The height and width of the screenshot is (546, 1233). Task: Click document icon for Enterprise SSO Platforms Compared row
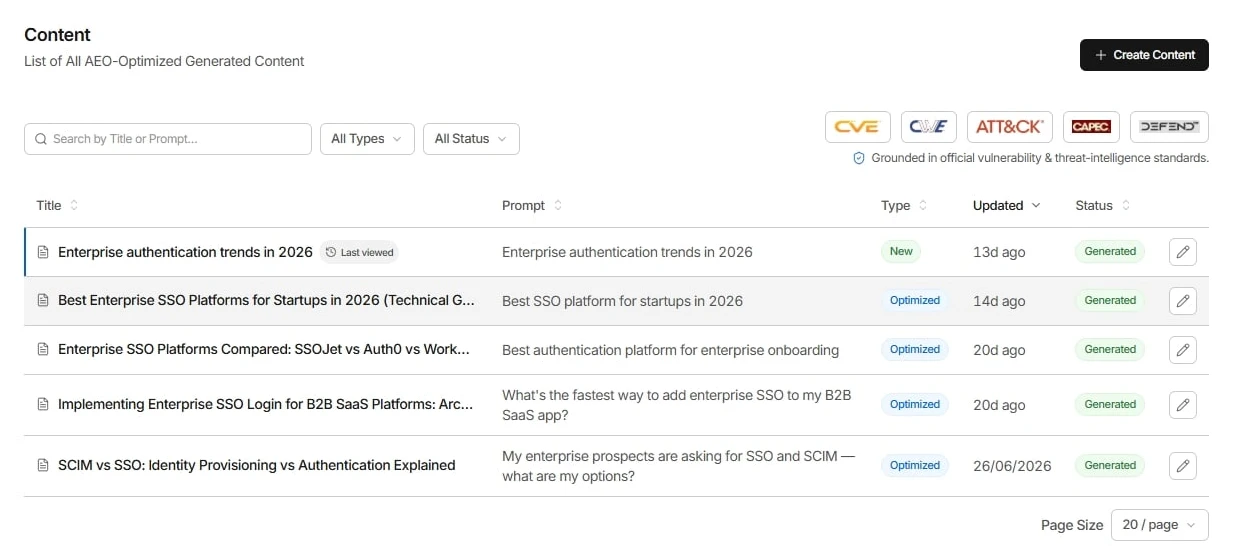coord(43,350)
